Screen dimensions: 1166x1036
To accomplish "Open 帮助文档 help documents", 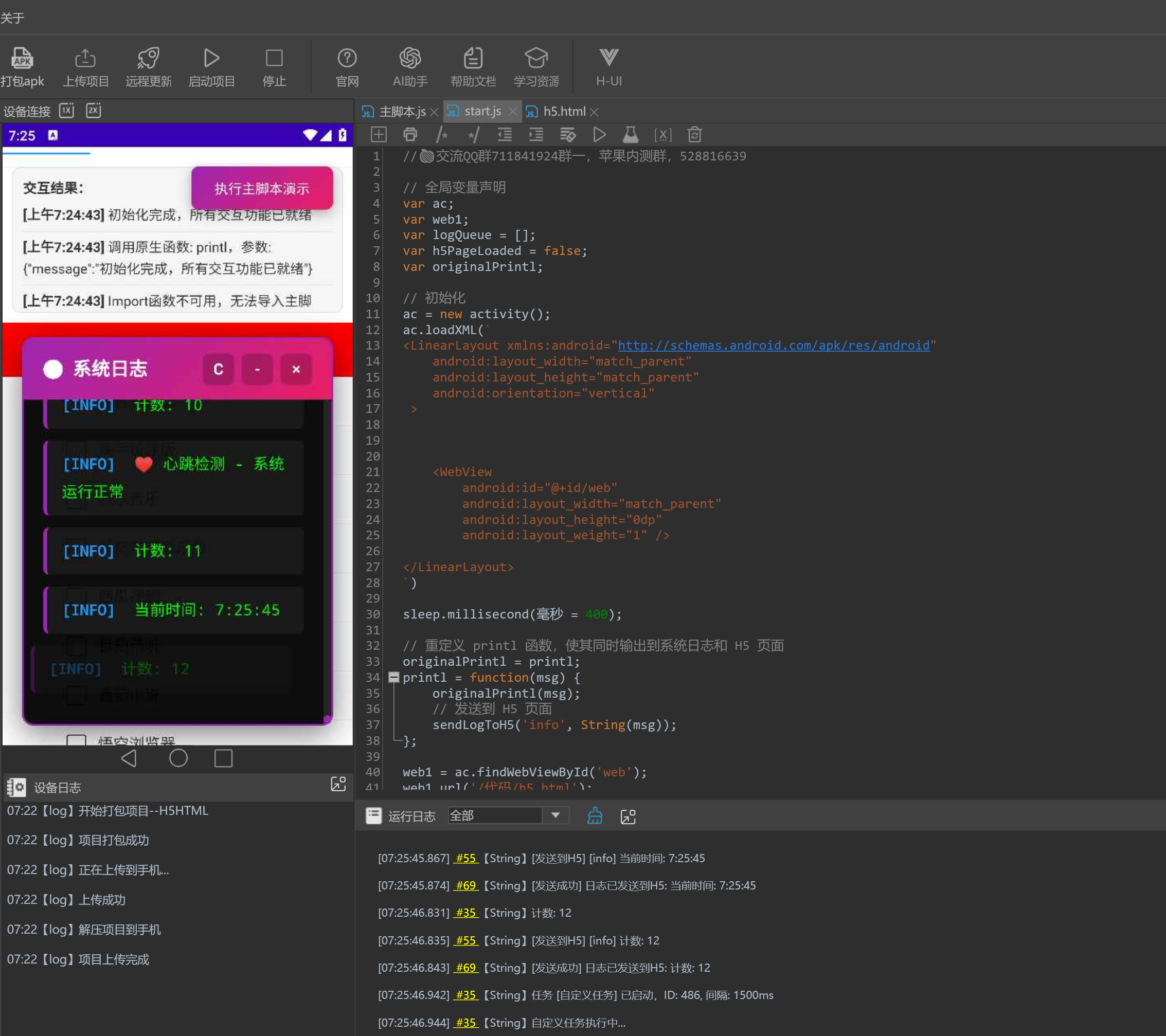I will click(473, 58).
